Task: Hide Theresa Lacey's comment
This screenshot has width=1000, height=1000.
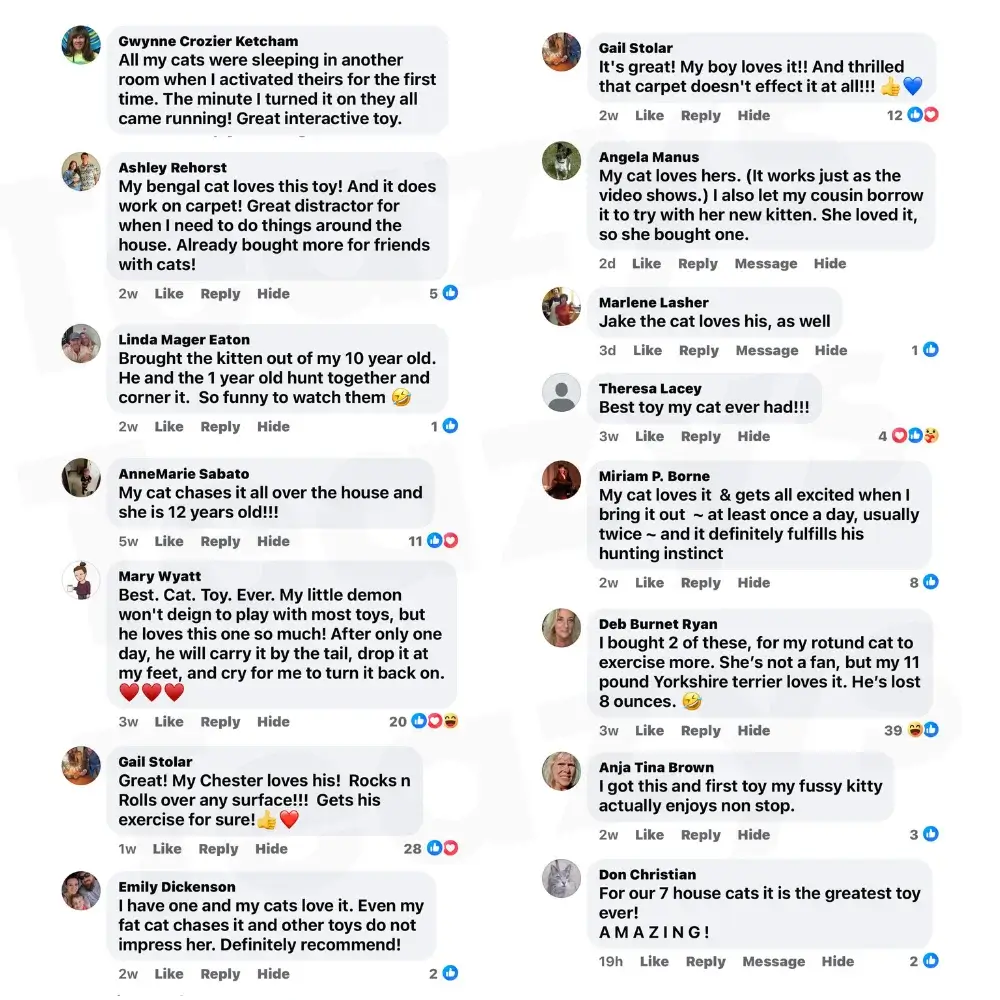Action: click(754, 436)
